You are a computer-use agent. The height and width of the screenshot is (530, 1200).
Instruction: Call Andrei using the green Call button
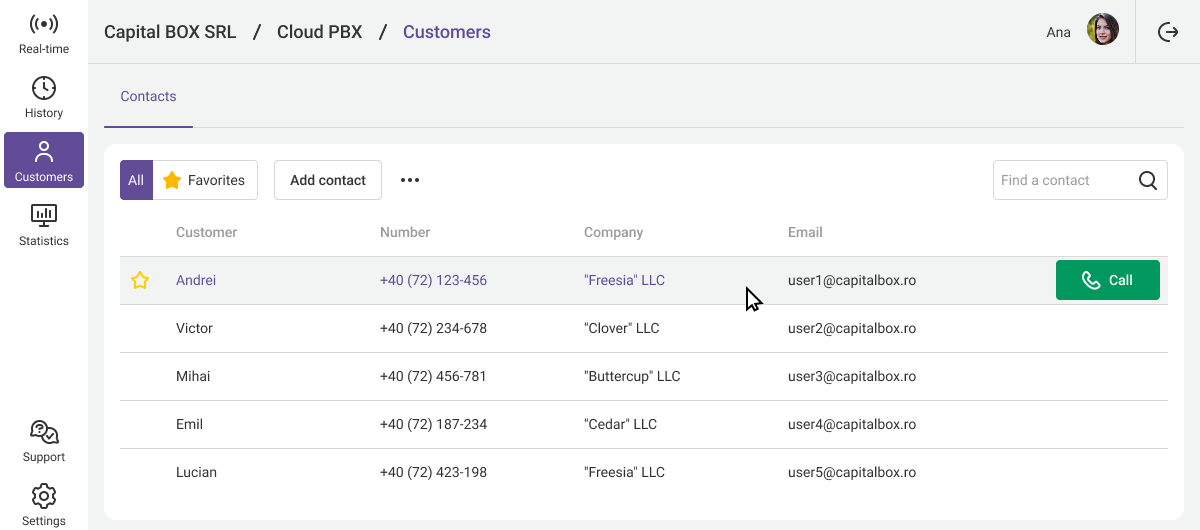coord(1107,281)
